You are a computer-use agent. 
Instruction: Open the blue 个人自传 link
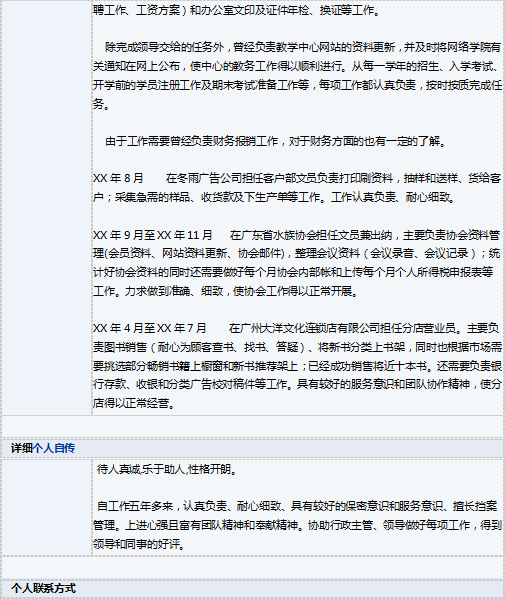coord(54,448)
